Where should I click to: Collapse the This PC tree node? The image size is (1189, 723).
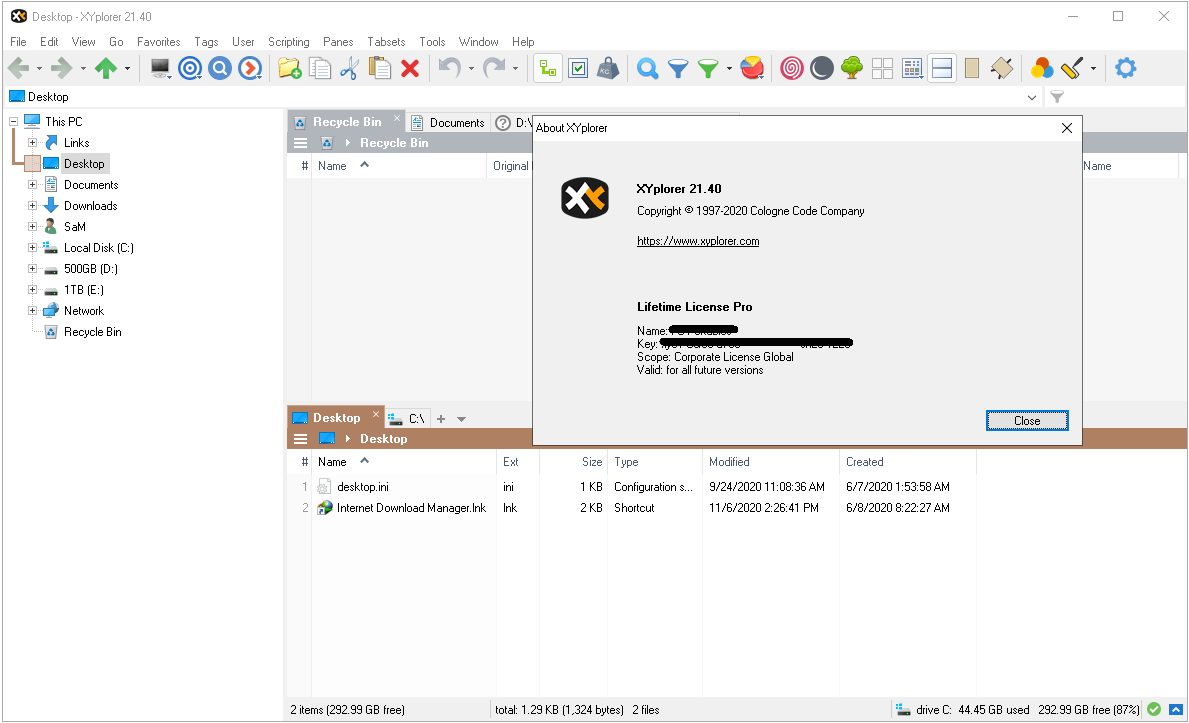coord(13,121)
